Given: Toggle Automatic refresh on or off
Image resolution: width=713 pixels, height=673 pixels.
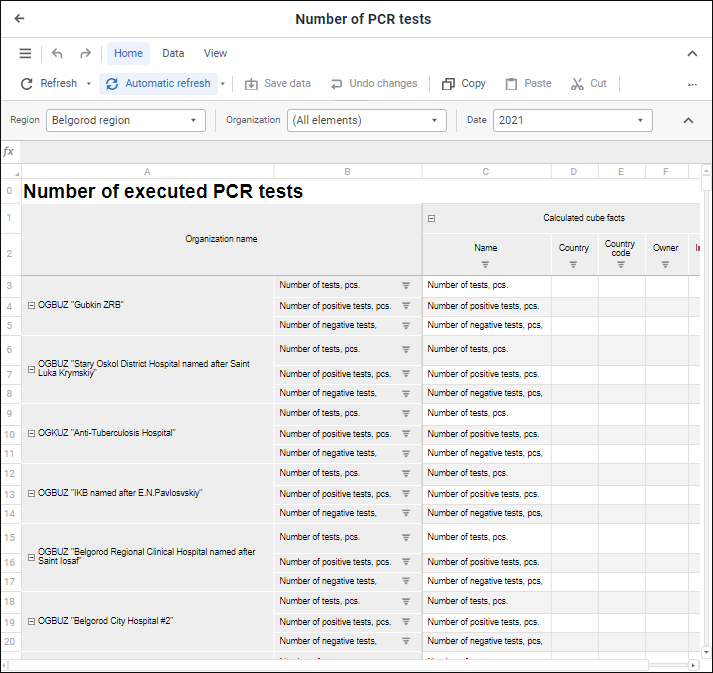Looking at the screenshot, I should pyautogui.click(x=158, y=84).
